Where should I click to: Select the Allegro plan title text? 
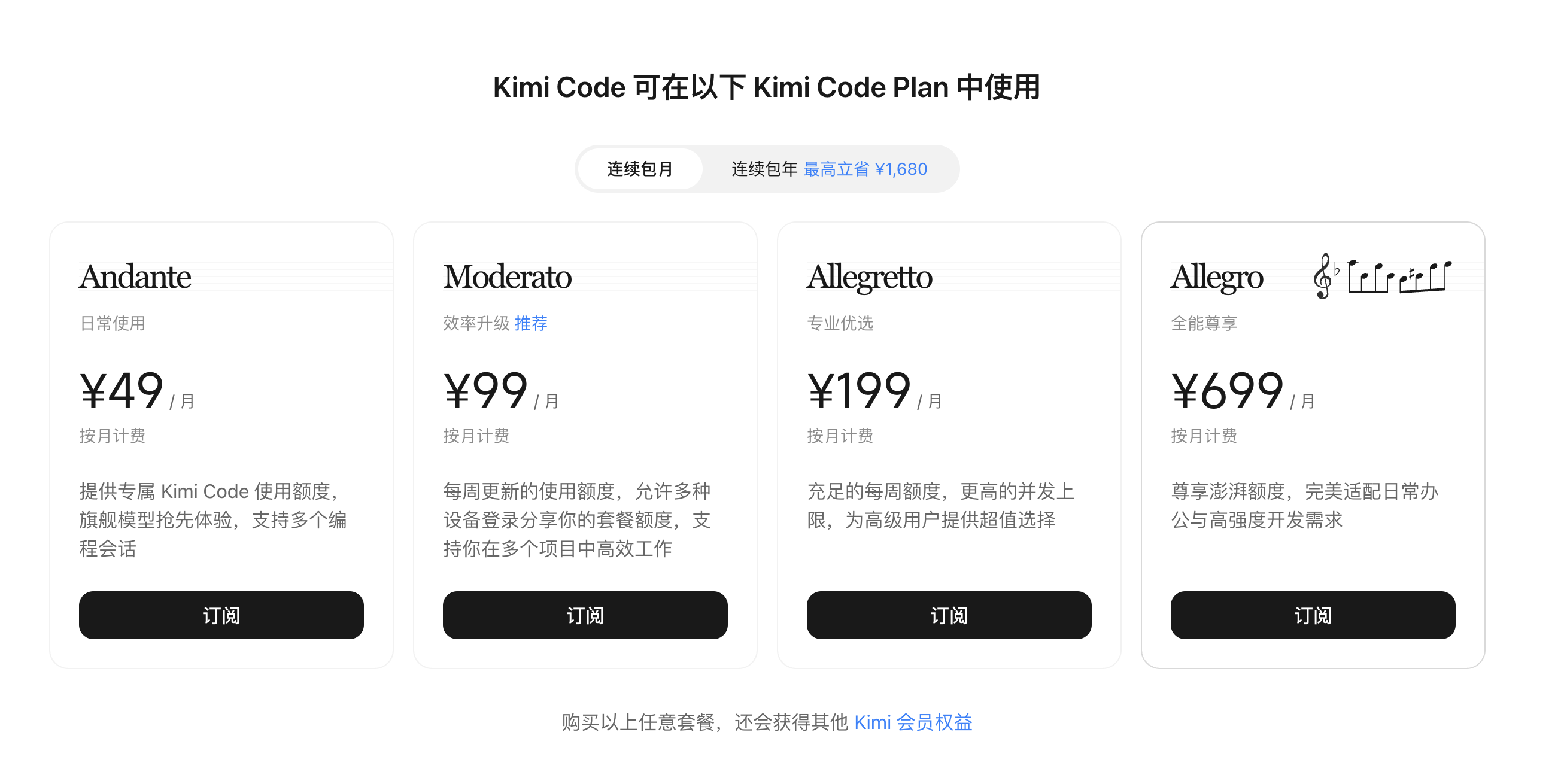1217,277
